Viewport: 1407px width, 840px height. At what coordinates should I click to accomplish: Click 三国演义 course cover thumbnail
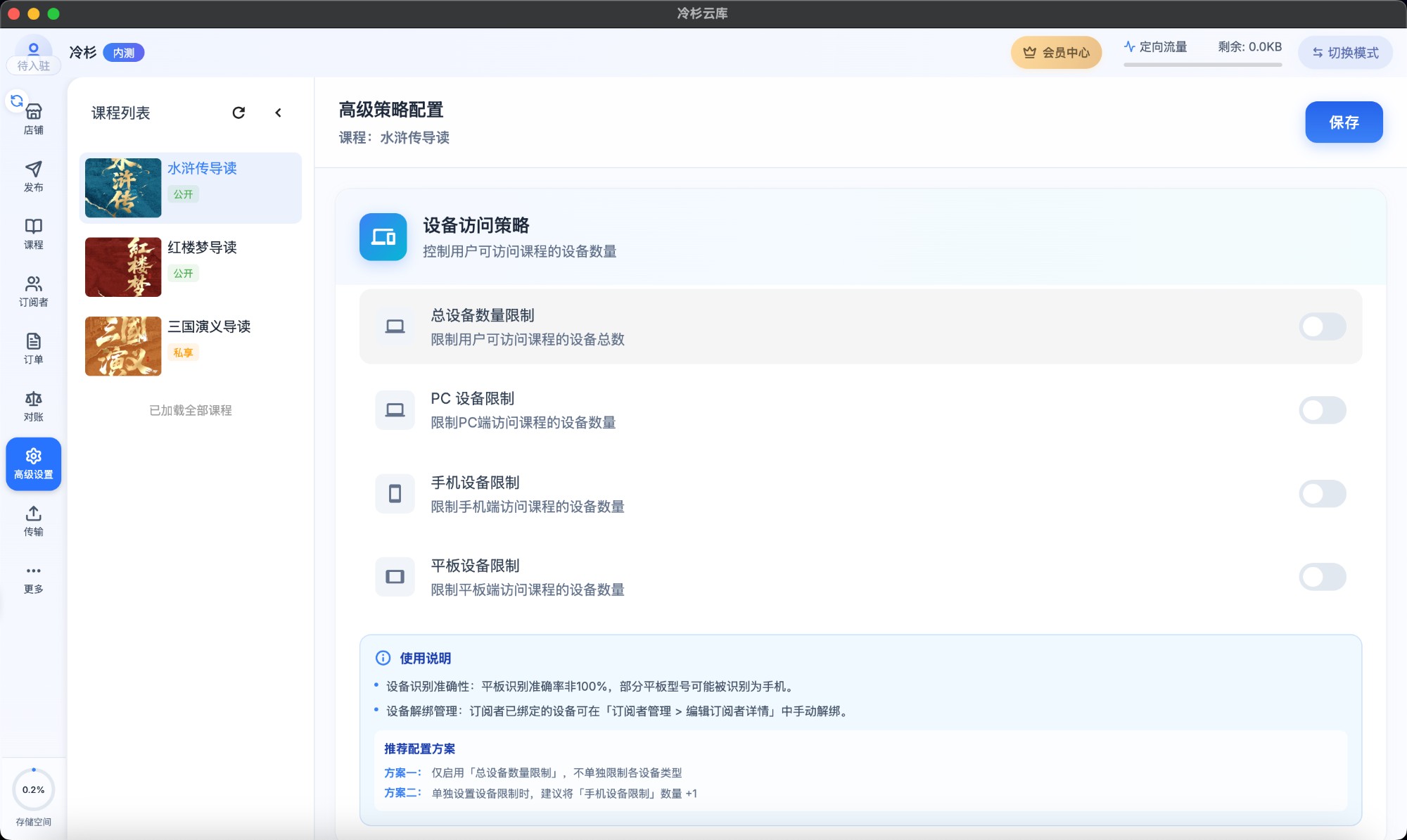[123, 346]
